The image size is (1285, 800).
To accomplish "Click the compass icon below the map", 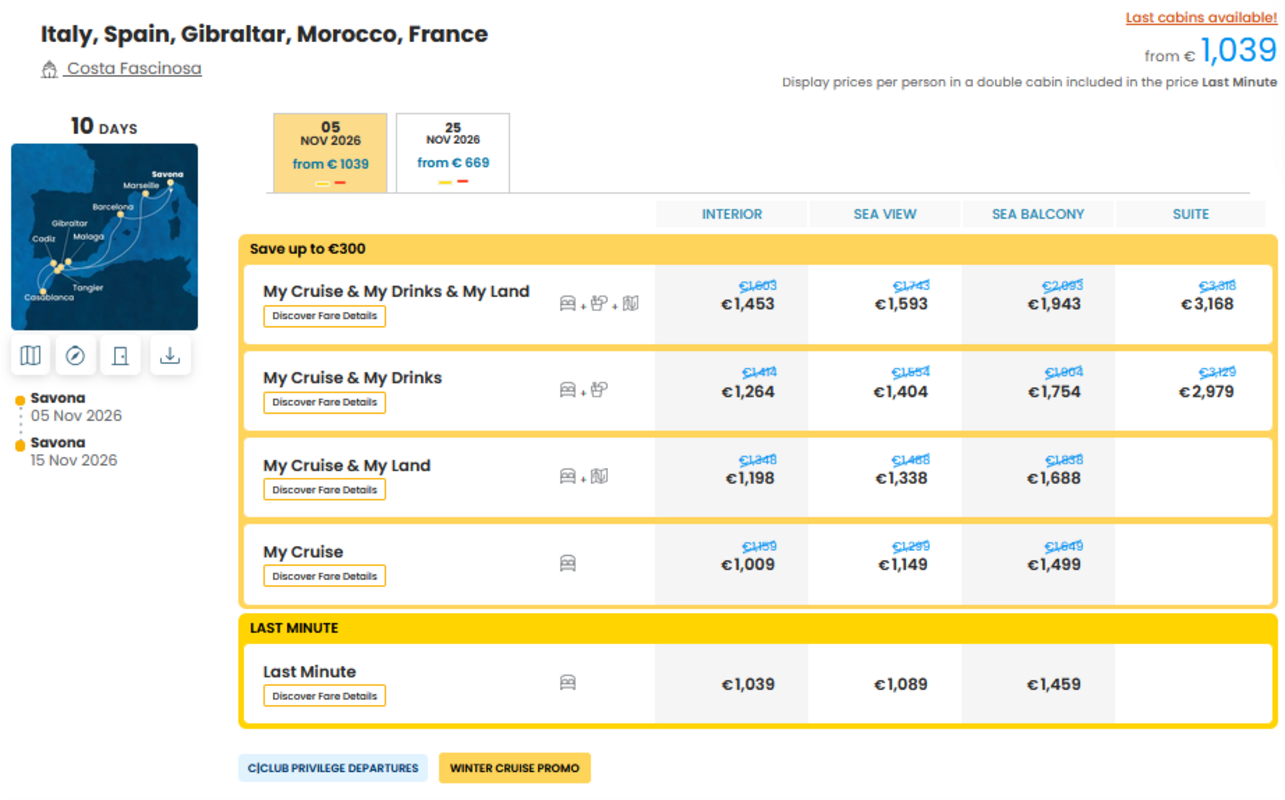I will click(75, 356).
